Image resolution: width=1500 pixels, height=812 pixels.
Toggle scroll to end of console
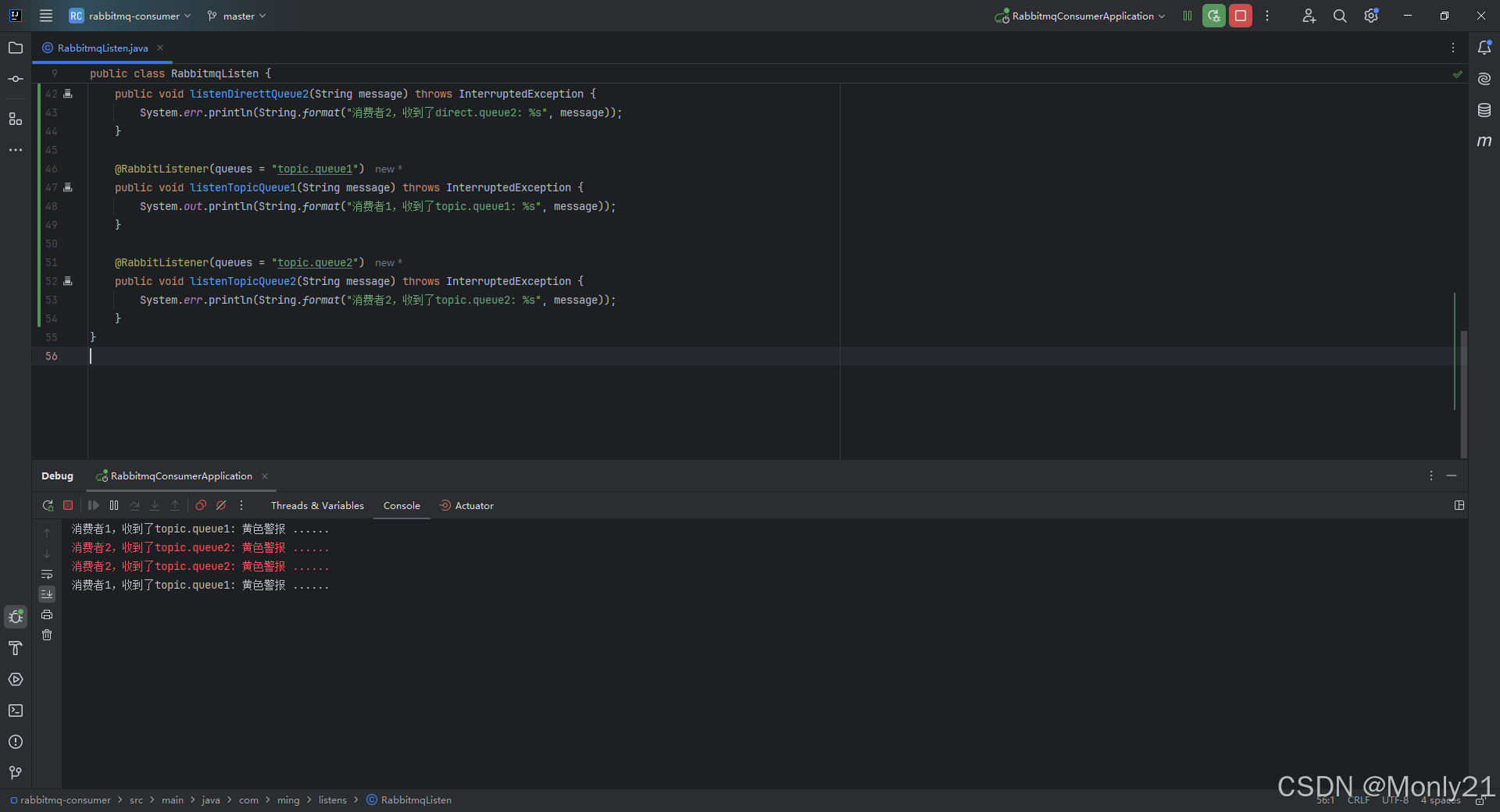point(47,594)
